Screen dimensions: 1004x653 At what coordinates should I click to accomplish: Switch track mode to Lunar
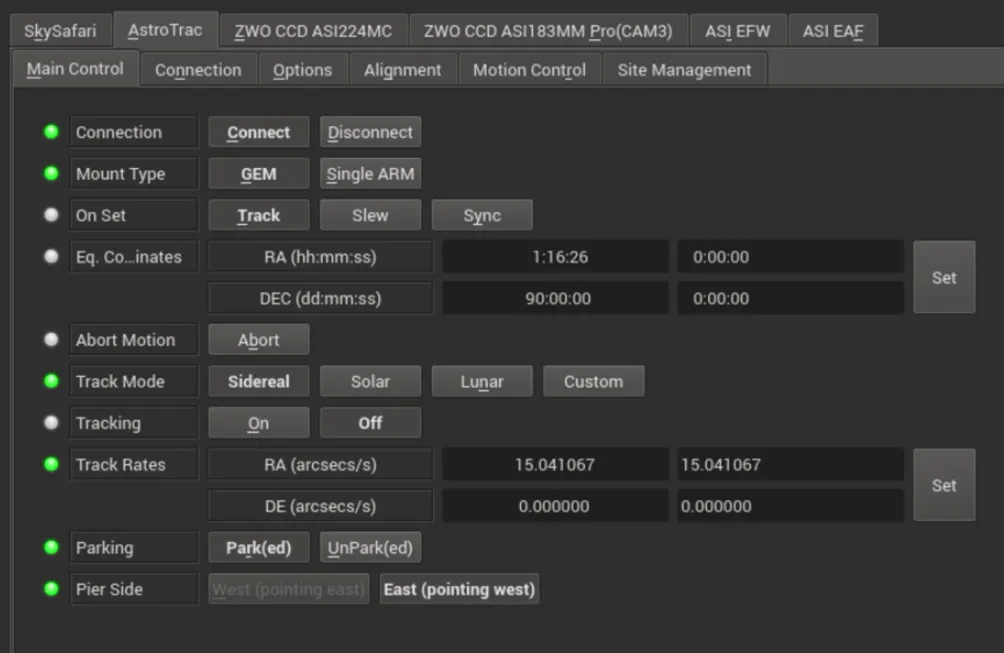(x=482, y=381)
